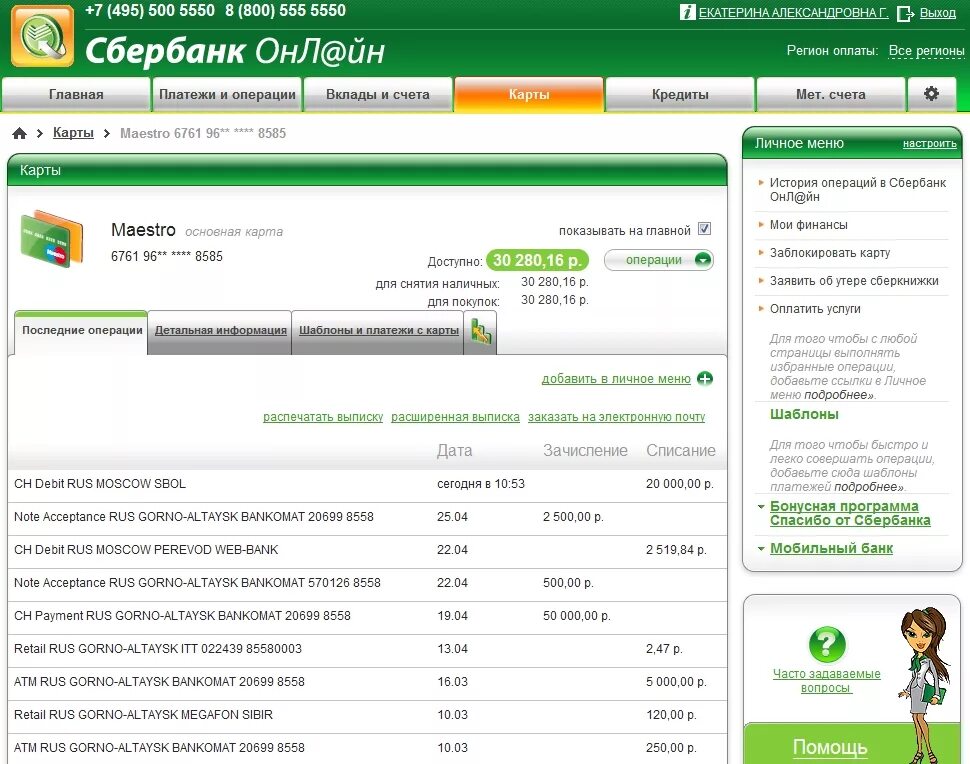This screenshot has width=970, height=764.
Task: Click подробнее» link under Личное меню hint
Action: pos(839,395)
